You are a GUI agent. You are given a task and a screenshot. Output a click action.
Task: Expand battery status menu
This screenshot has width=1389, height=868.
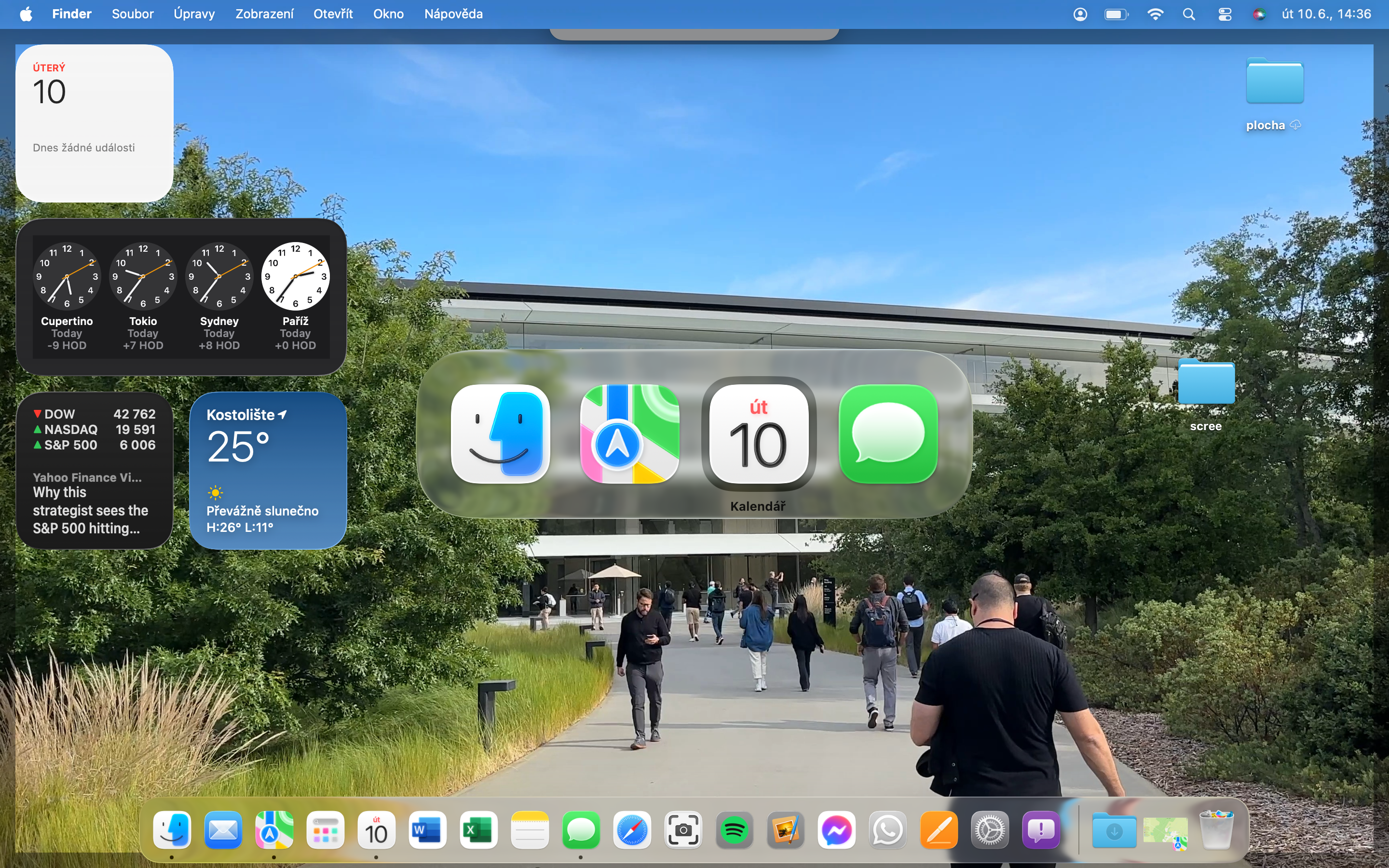pyautogui.click(x=1116, y=14)
